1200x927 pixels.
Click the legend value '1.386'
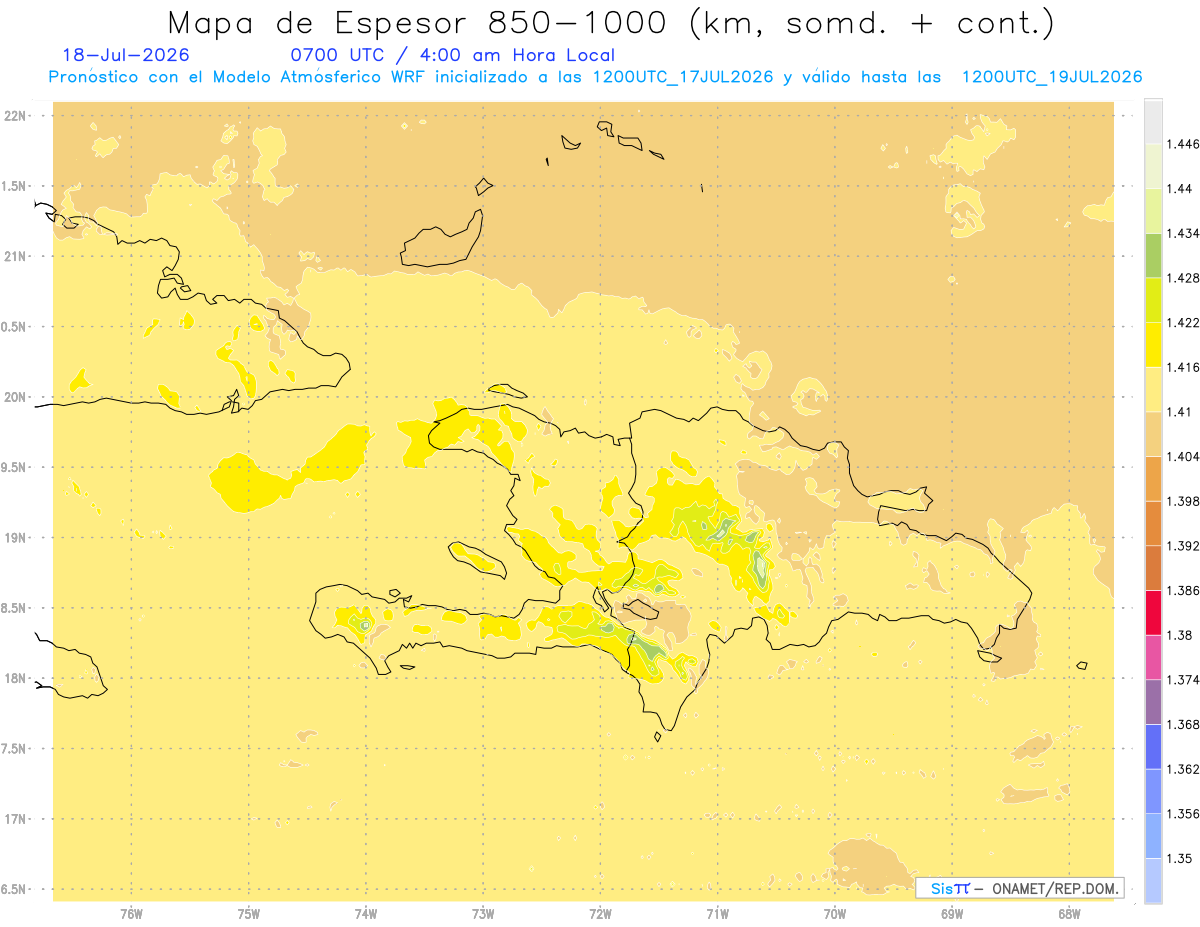tap(1183, 591)
